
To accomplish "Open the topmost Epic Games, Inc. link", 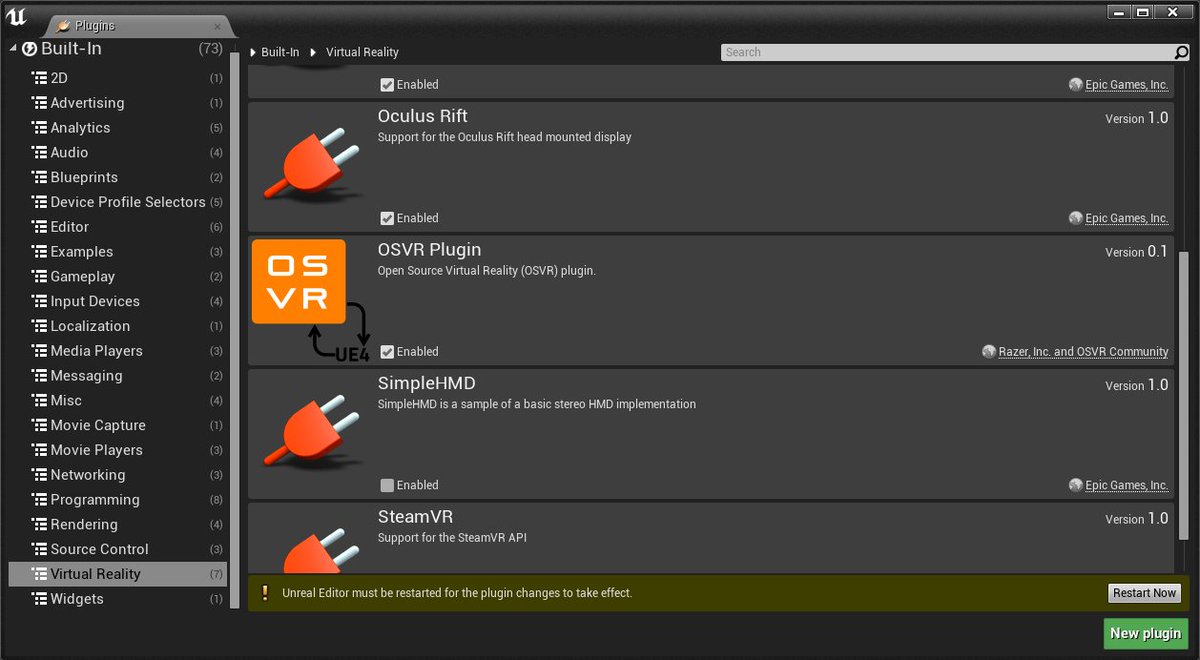I will (1127, 85).
